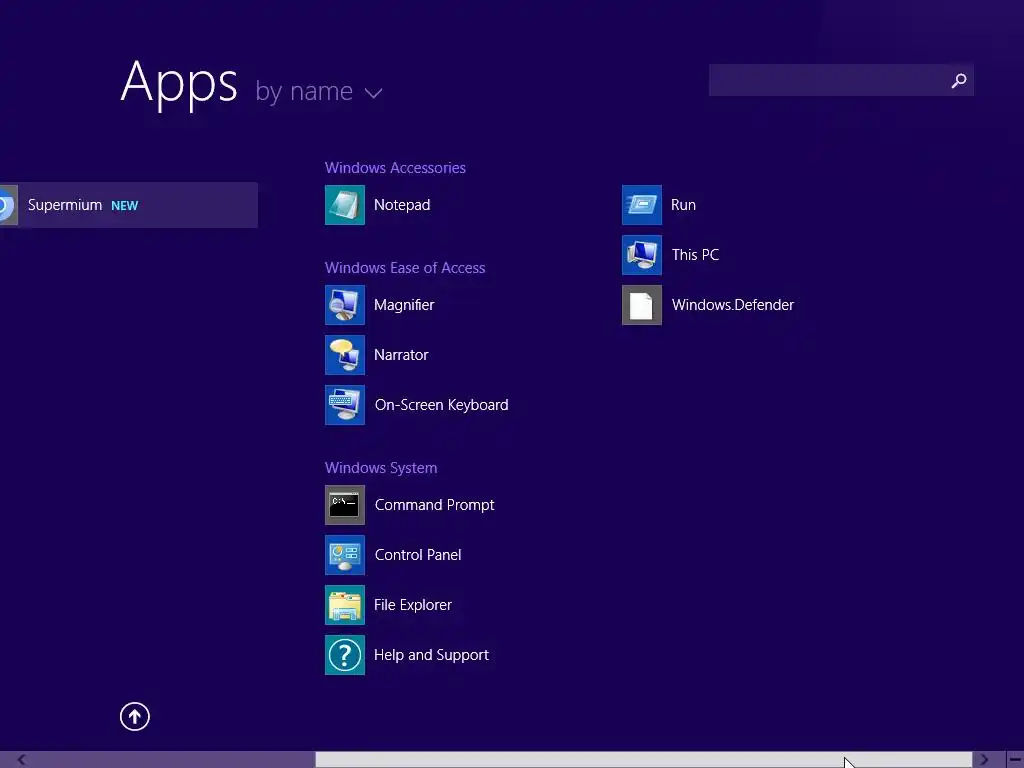Click the NEW badge beside Supermium

pos(125,206)
